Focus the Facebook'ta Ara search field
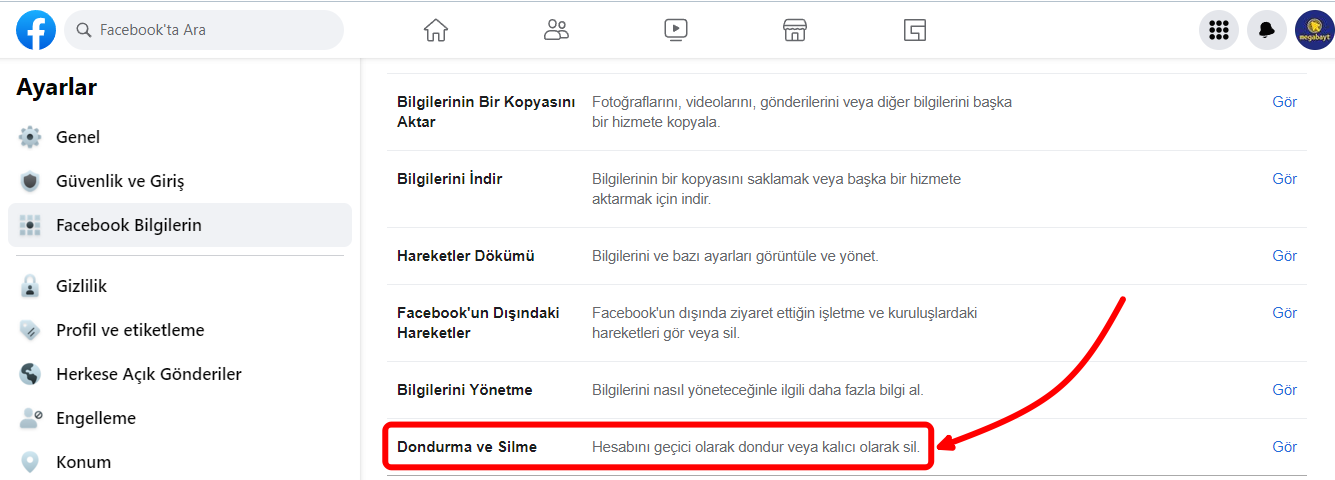This screenshot has height=480, width=1335. pyautogui.click(x=204, y=30)
